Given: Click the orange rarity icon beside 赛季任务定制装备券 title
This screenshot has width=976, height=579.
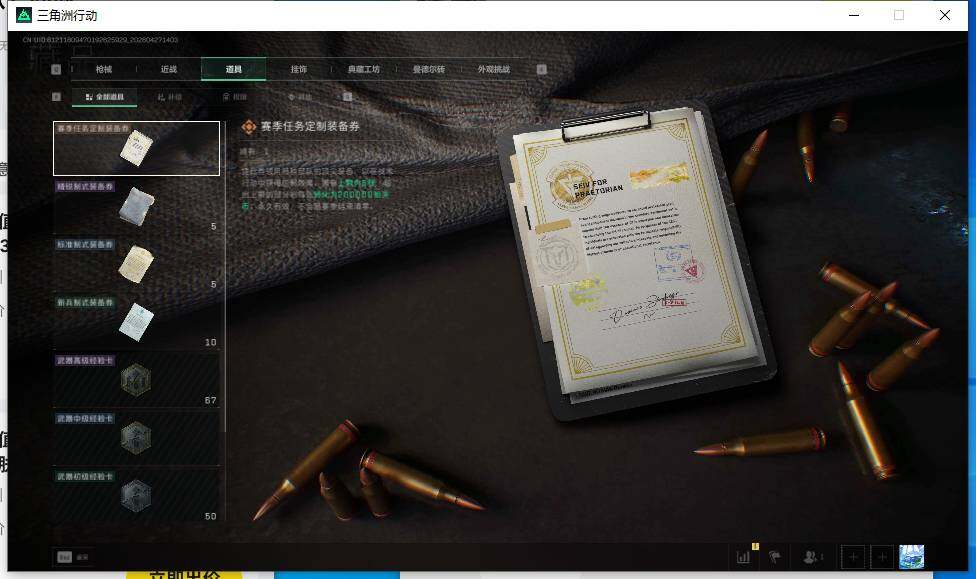Looking at the screenshot, I should click(248, 127).
